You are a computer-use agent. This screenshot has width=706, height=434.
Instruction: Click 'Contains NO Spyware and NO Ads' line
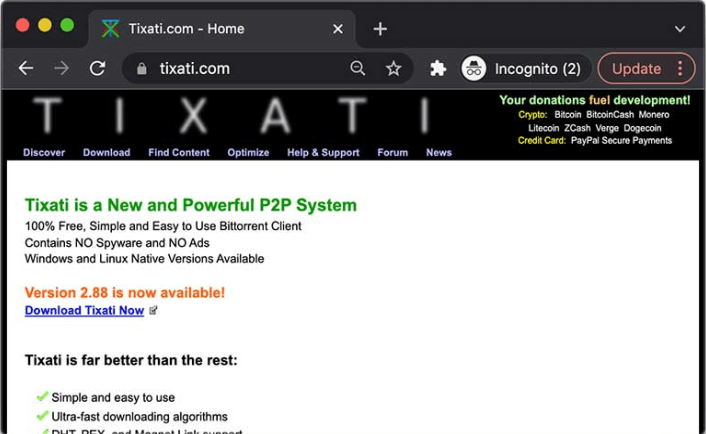pos(117,243)
